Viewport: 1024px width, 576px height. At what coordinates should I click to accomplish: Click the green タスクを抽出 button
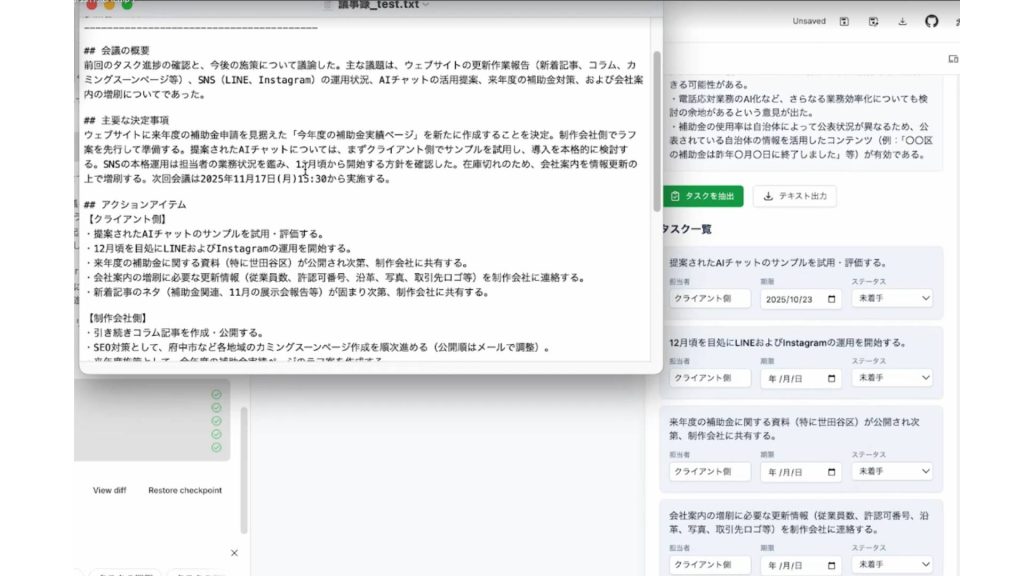point(703,196)
